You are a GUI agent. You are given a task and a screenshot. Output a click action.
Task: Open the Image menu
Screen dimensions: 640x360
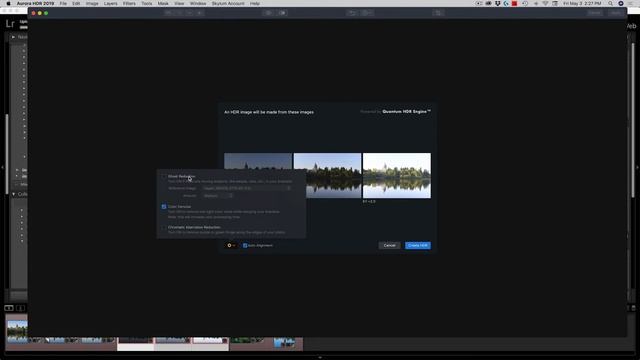click(92, 3)
